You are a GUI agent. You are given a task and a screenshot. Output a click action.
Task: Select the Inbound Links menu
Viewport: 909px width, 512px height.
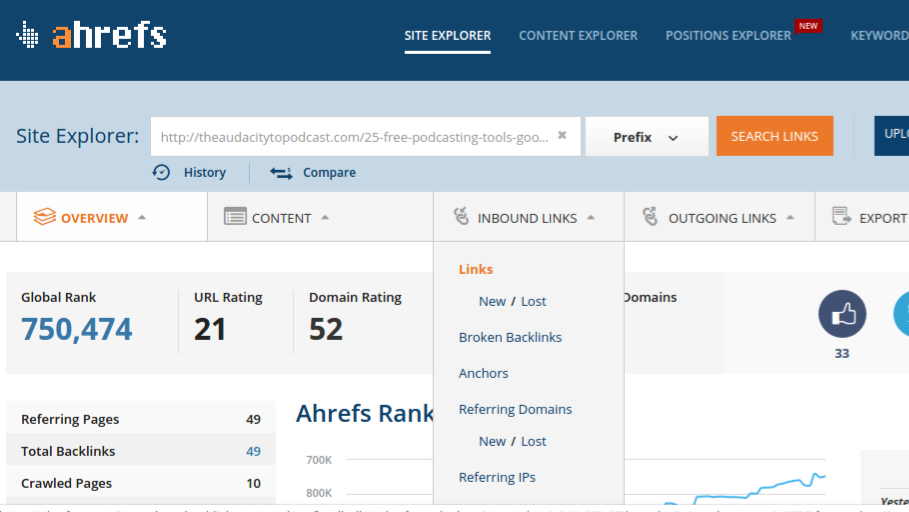[527, 218]
